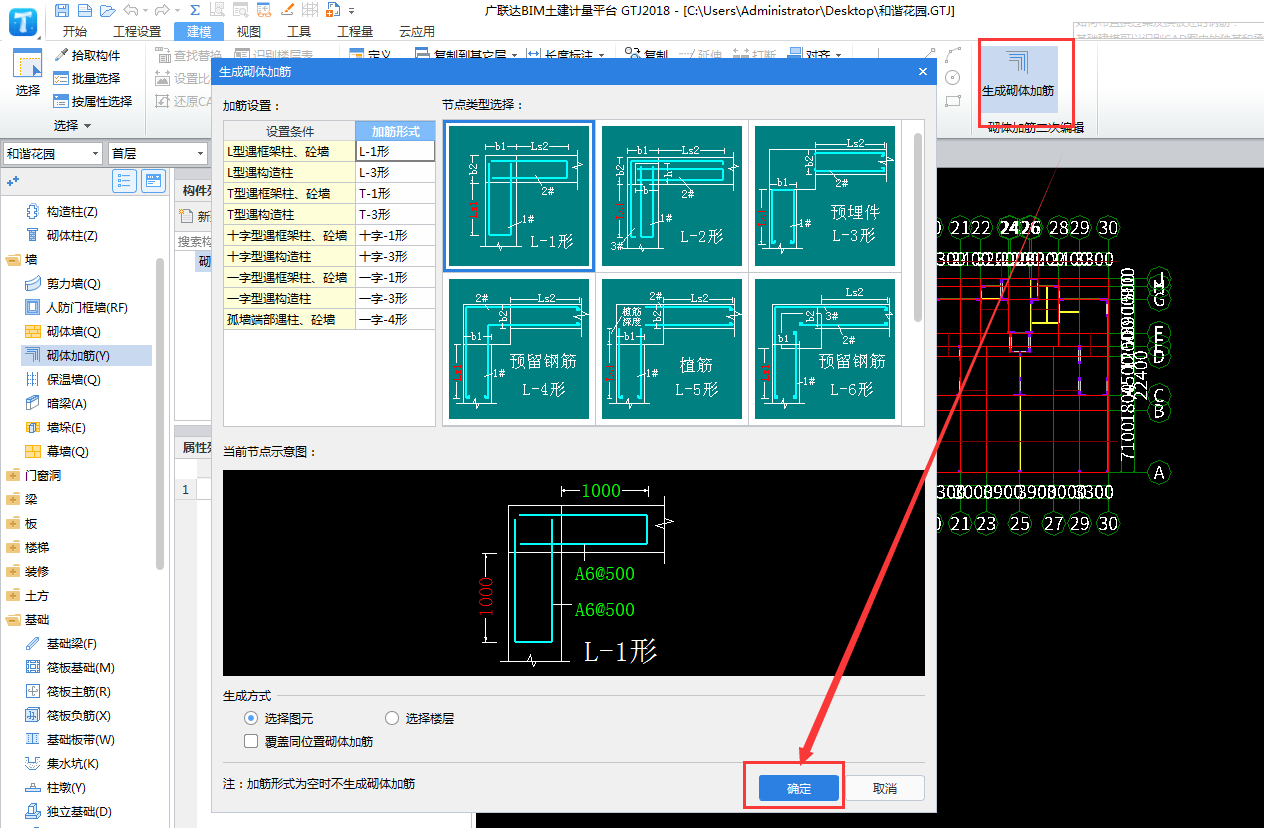Click the 生成砌体加筋 ribbon icon
The height and width of the screenshot is (828, 1264).
[1017, 78]
